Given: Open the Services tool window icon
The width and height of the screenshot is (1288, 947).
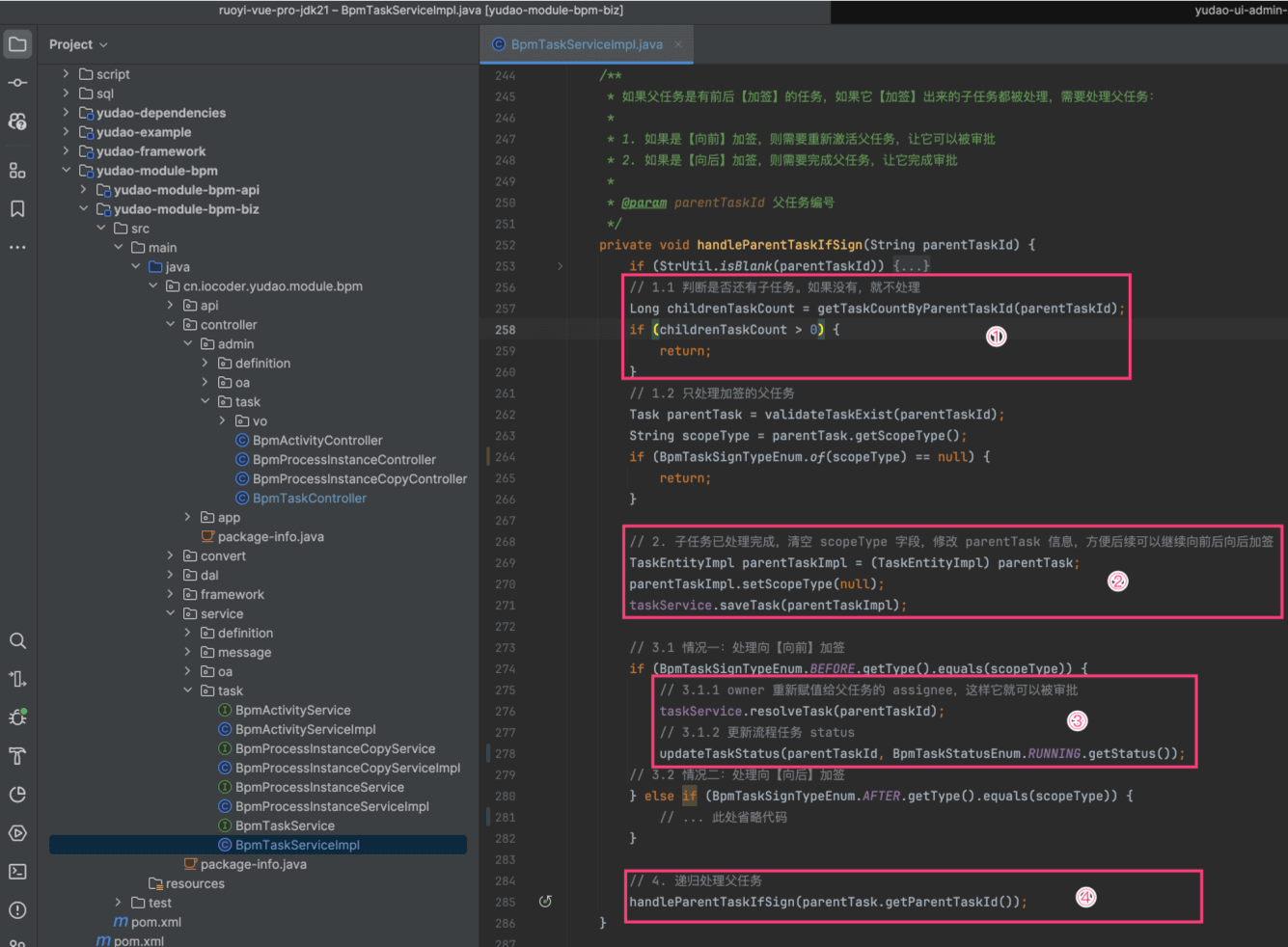Looking at the screenshot, I should pyautogui.click(x=17, y=833).
